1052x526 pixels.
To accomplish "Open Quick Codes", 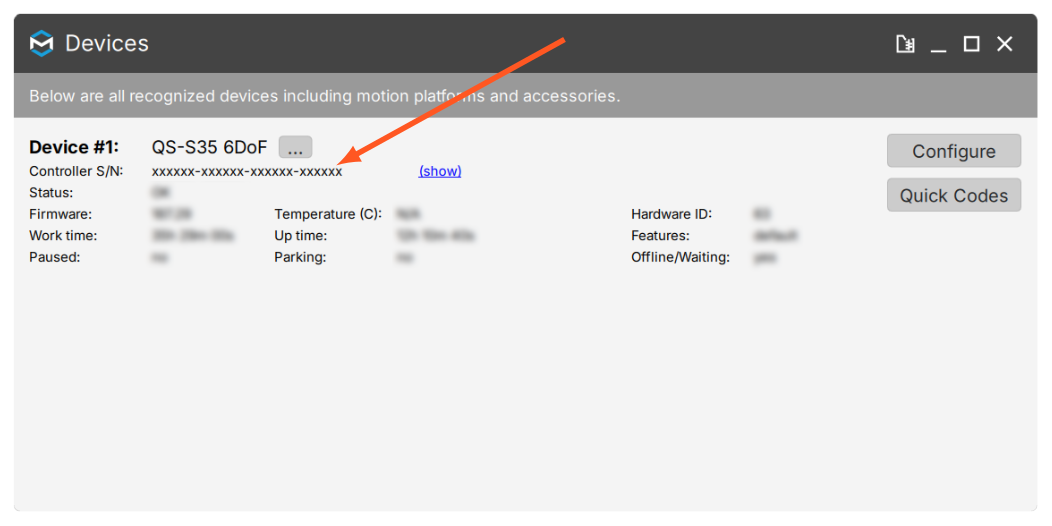I will coord(953,195).
